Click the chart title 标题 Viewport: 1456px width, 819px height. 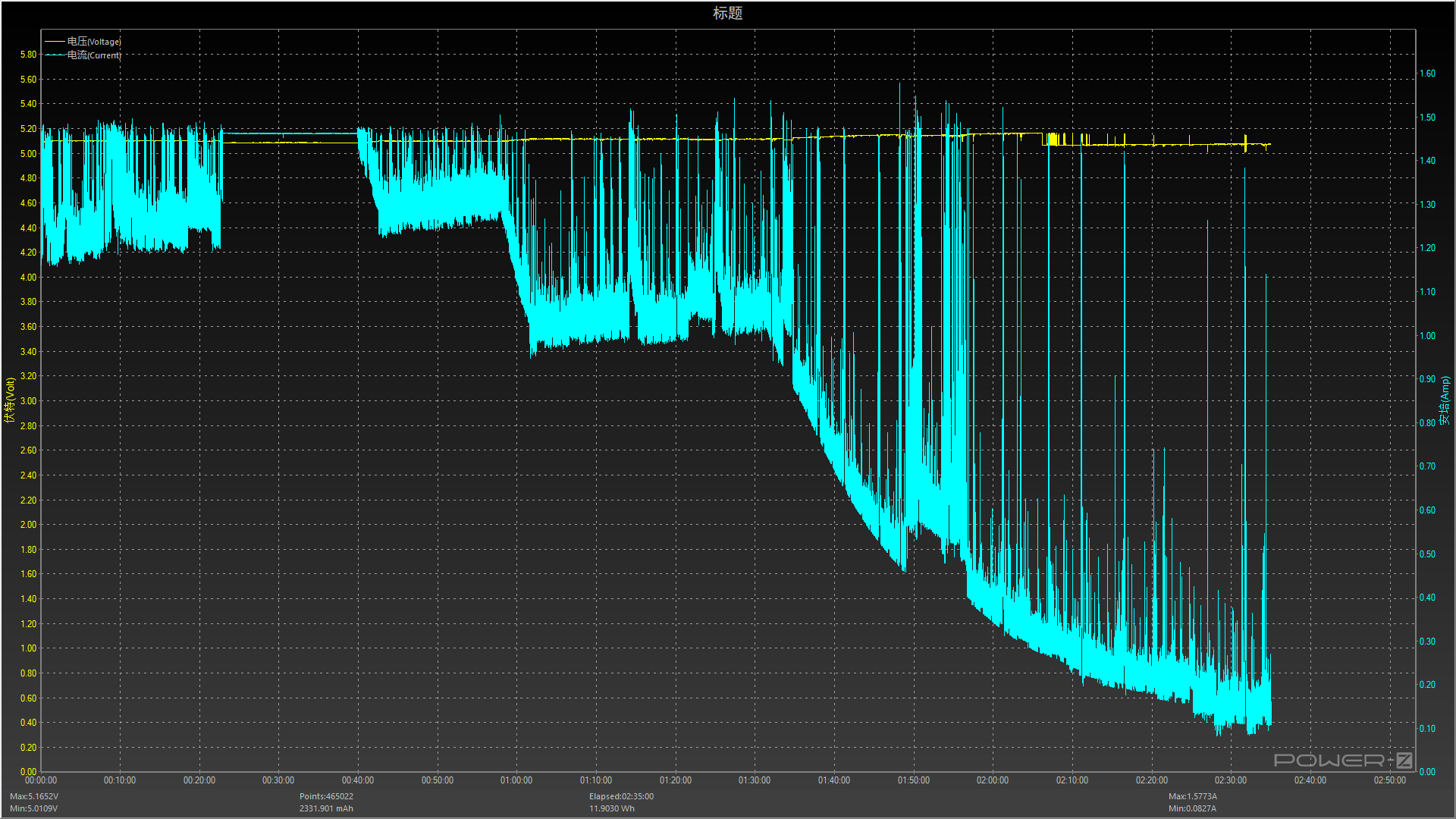[x=727, y=13]
